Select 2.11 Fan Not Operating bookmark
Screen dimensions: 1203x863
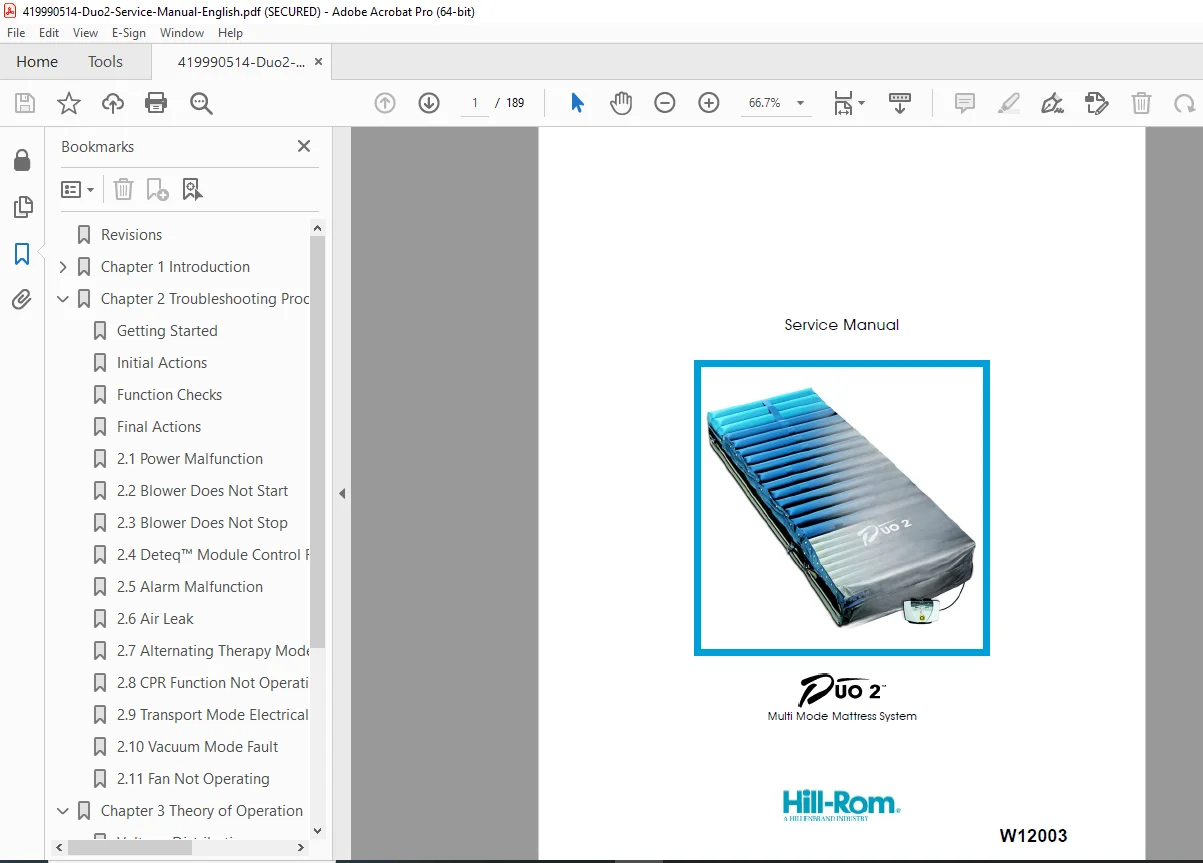(x=193, y=779)
